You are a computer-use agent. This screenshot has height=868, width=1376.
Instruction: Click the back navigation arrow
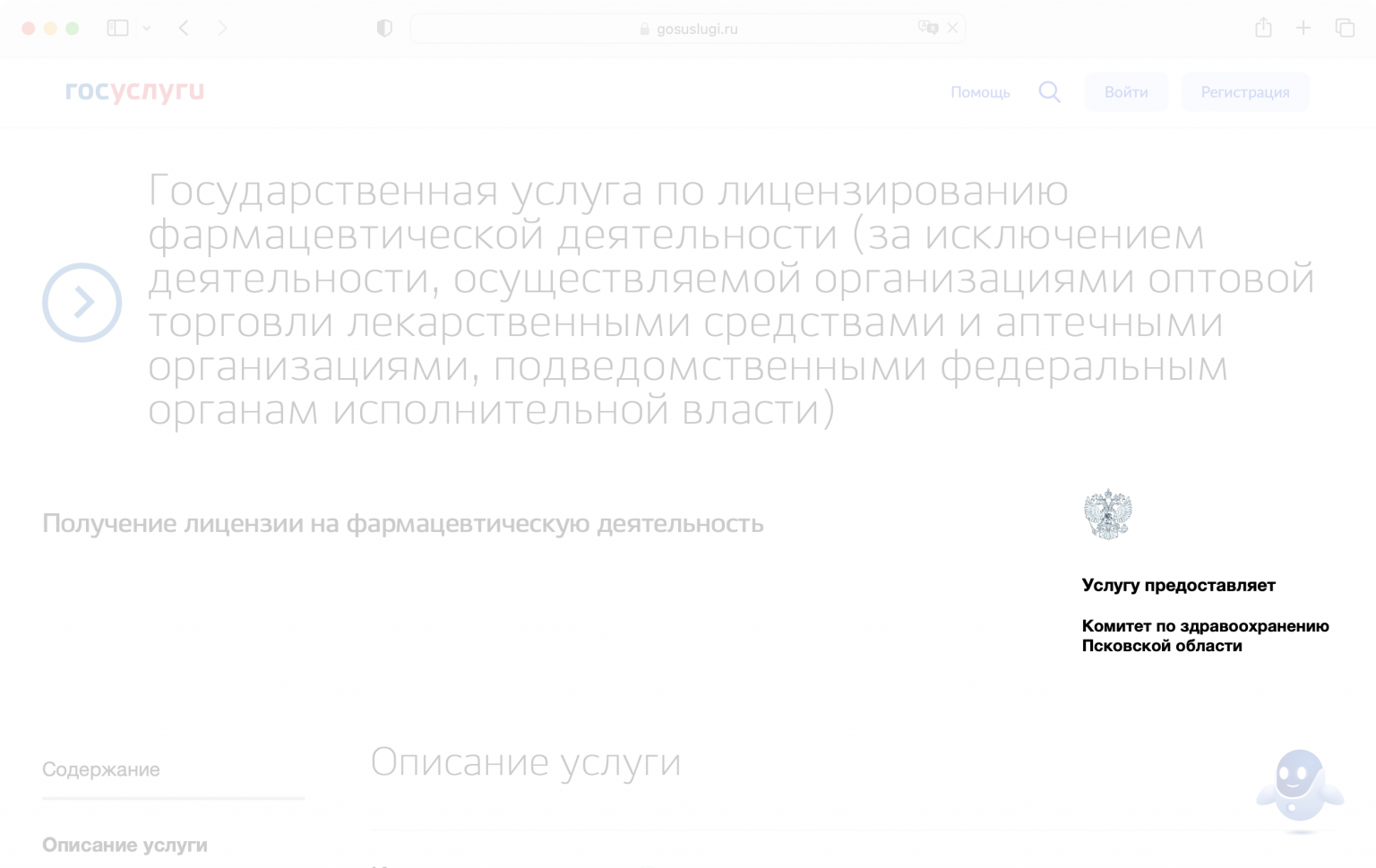point(184,28)
